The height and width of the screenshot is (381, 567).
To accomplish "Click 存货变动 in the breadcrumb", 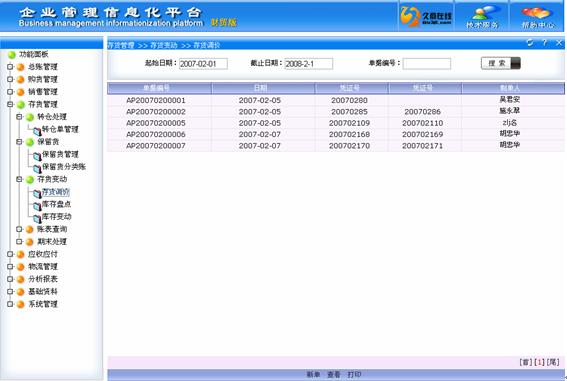I will click(x=164, y=45).
